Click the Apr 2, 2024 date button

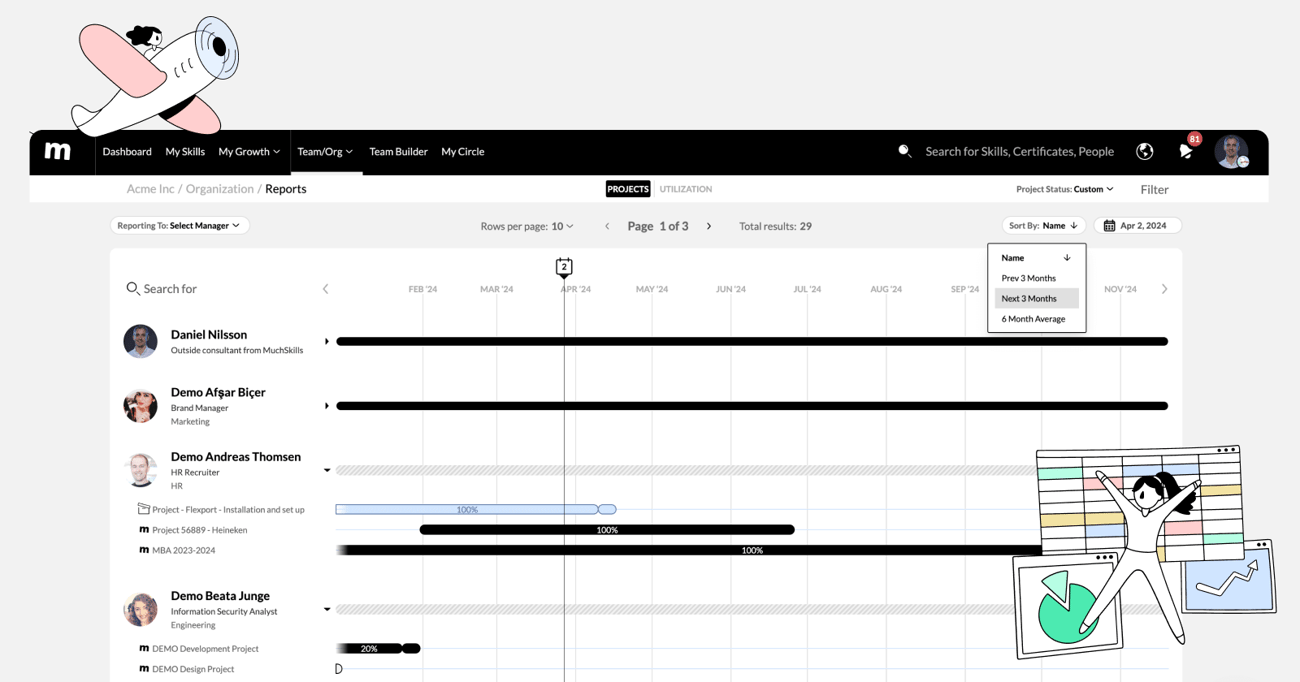pos(1138,226)
